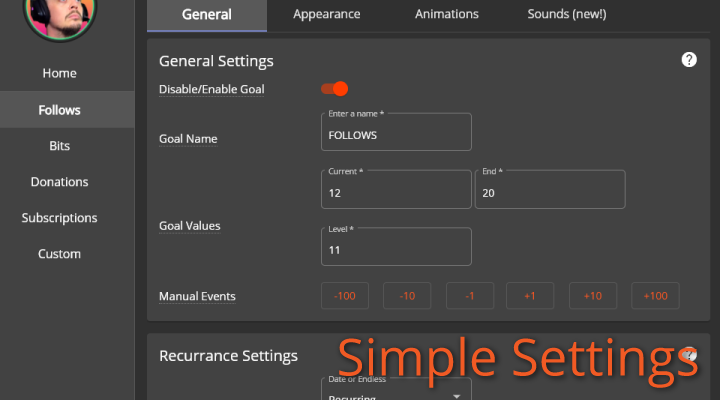The width and height of the screenshot is (720, 400).
Task: Click the -10 manual event button
Action: click(x=407, y=296)
